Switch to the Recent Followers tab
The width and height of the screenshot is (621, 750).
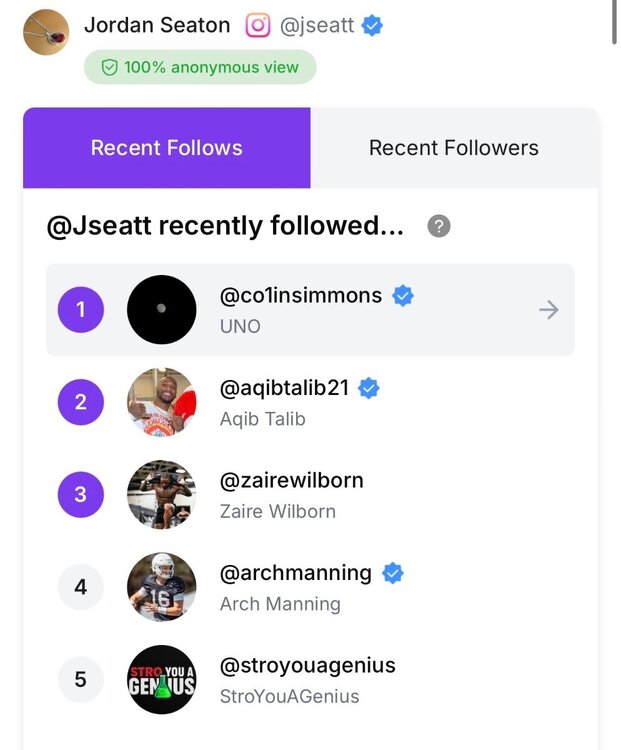pyautogui.click(x=454, y=148)
